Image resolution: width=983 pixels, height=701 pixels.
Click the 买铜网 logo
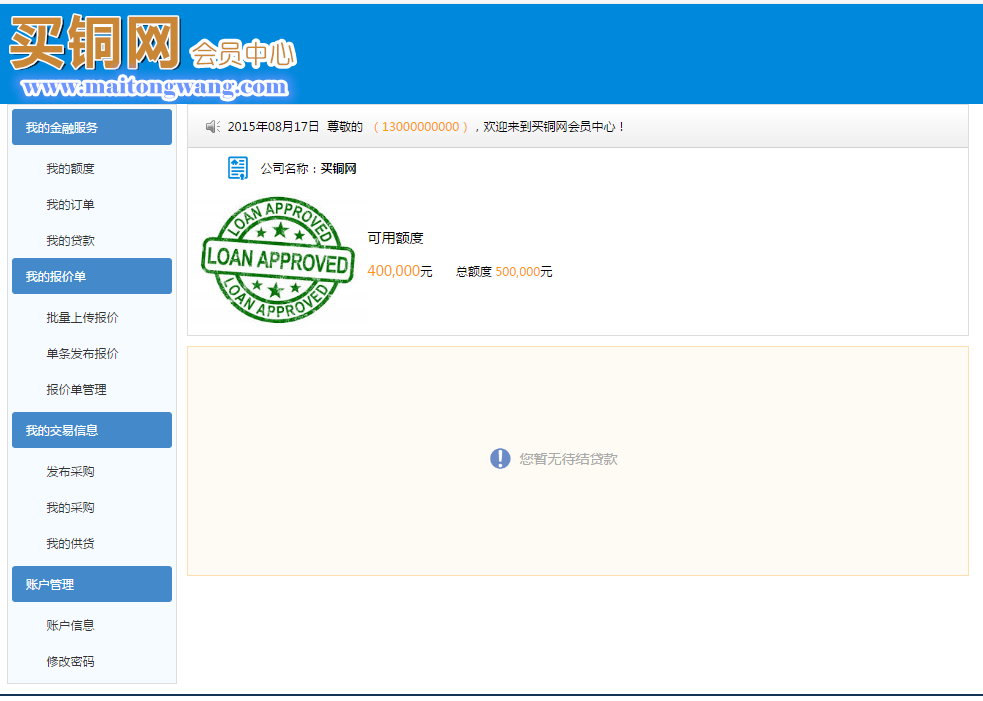tap(95, 43)
